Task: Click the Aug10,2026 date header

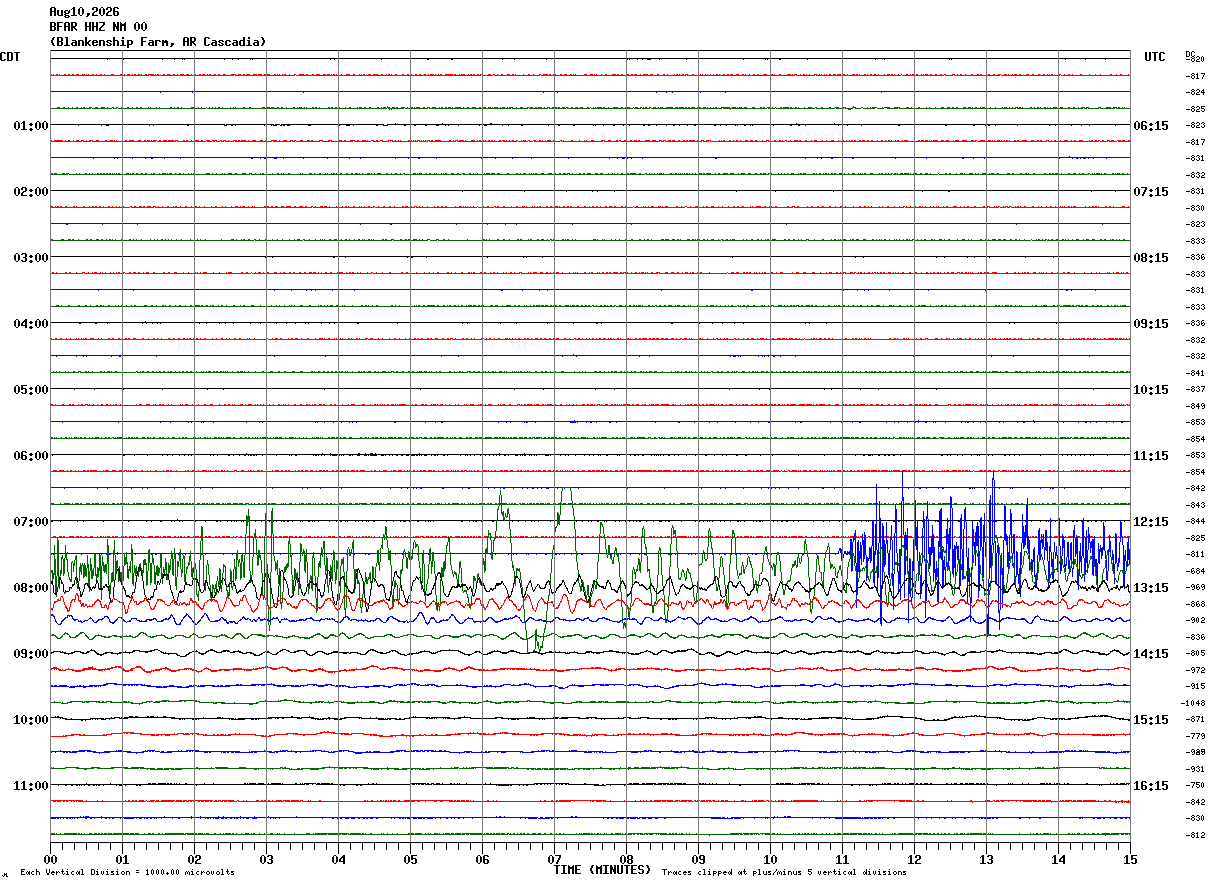Action: tap(84, 12)
